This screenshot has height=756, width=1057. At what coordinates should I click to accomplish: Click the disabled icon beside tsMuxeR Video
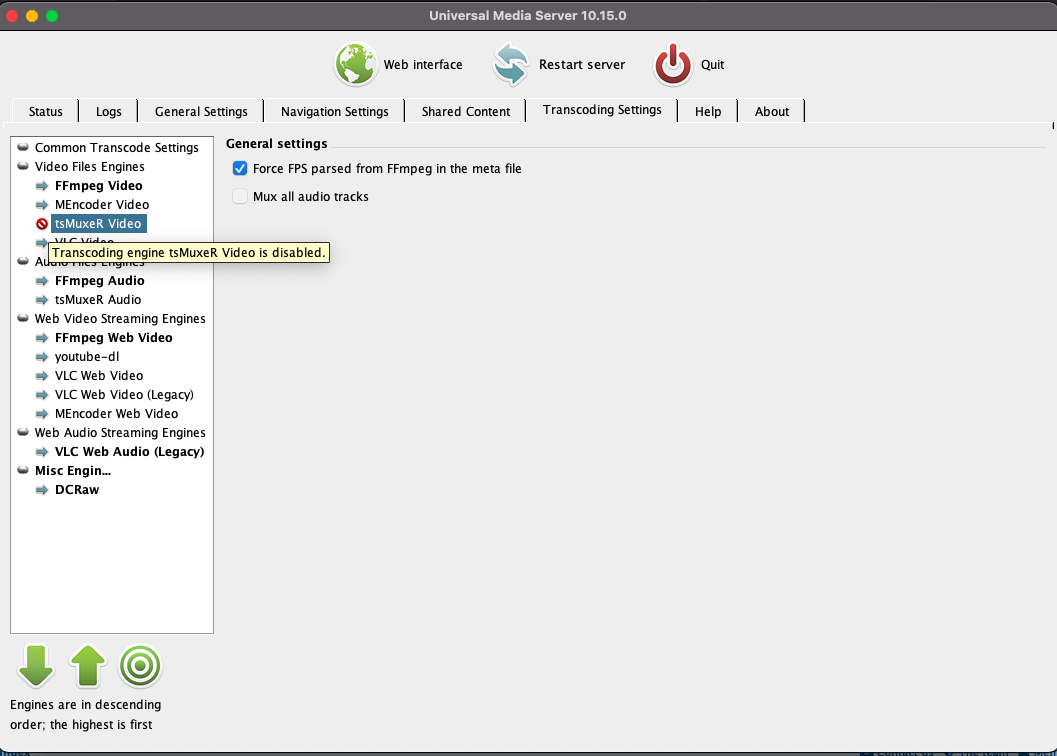pos(42,224)
